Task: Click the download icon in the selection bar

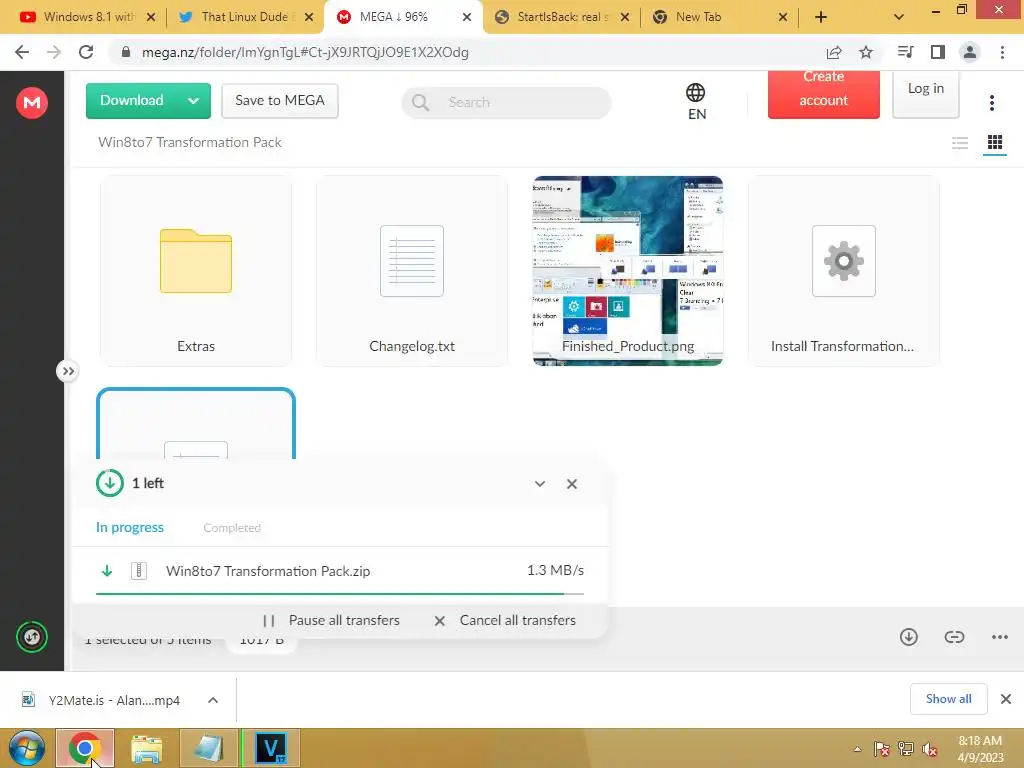Action: 908,637
